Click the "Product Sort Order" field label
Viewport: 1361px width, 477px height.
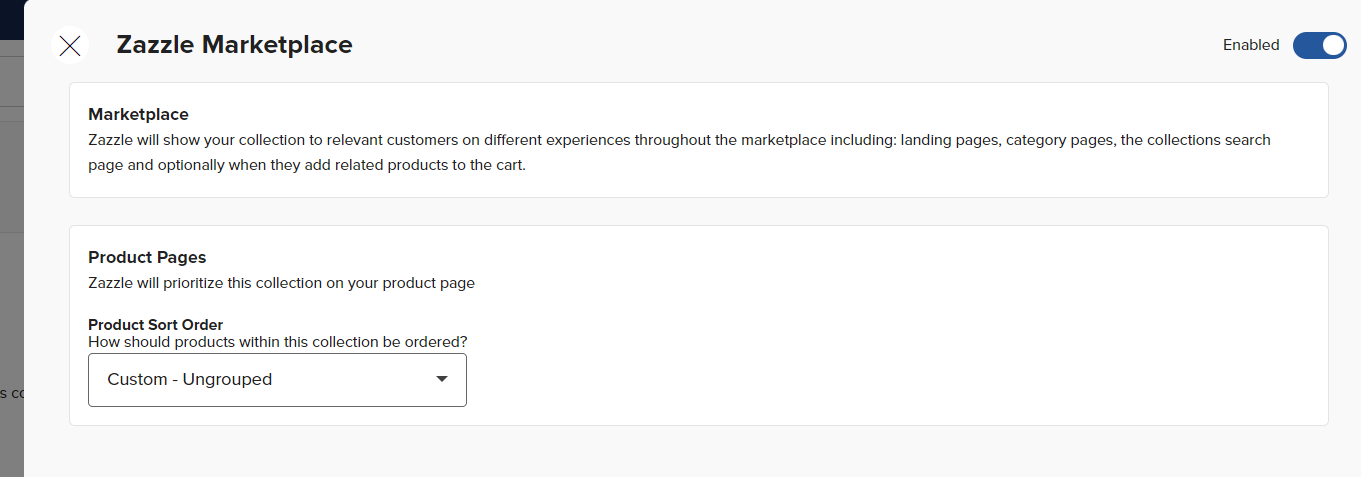coord(155,325)
